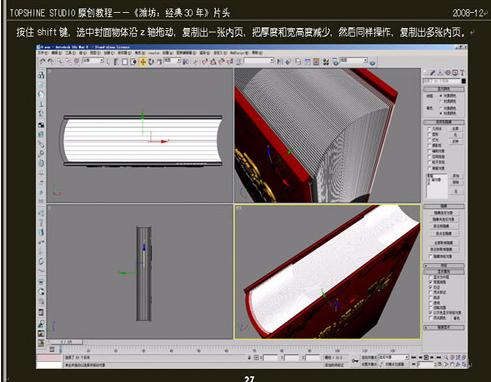Click the Mirror tool icon

tap(279, 62)
